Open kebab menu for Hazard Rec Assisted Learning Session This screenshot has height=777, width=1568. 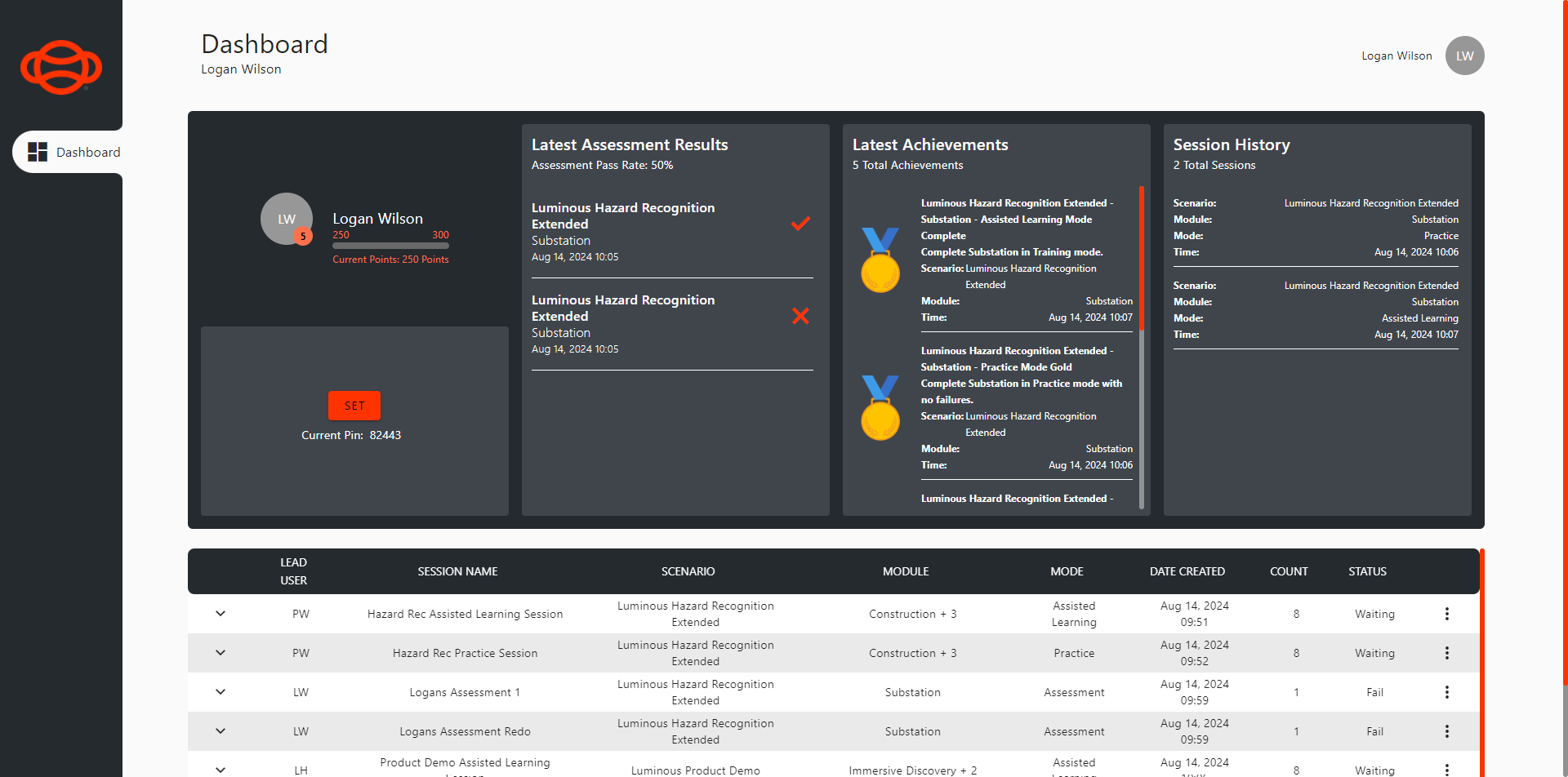(1447, 613)
